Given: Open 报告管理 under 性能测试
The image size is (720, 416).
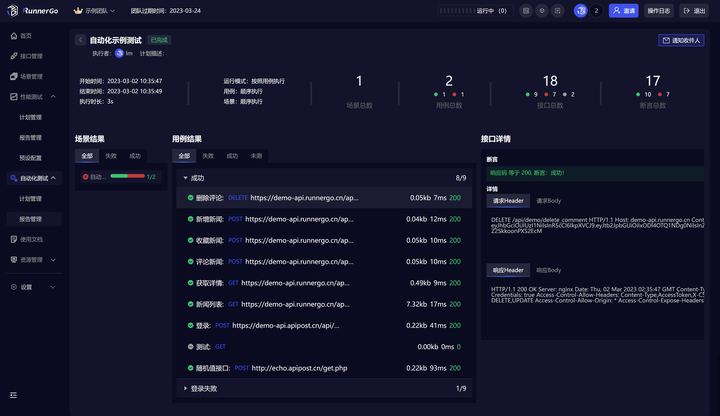Looking at the screenshot, I should (30, 137).
